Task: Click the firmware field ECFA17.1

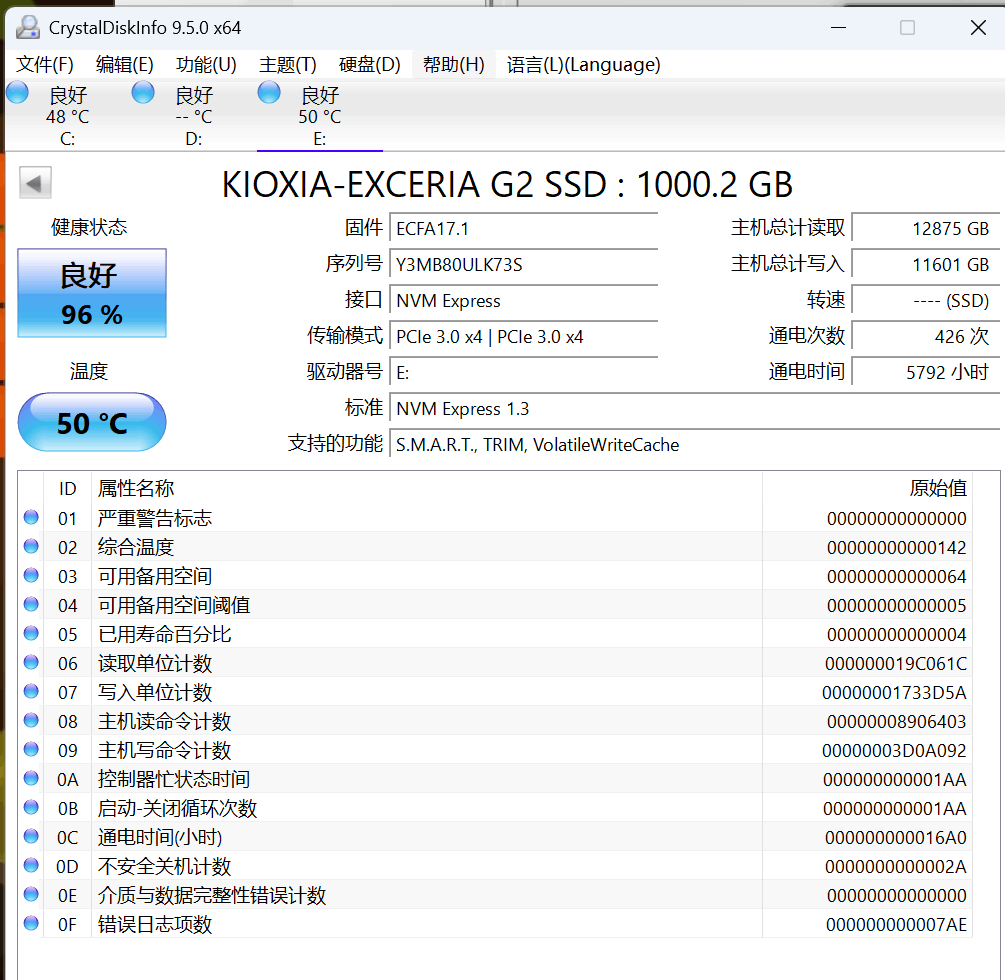Action: click(x=524, y=229)
